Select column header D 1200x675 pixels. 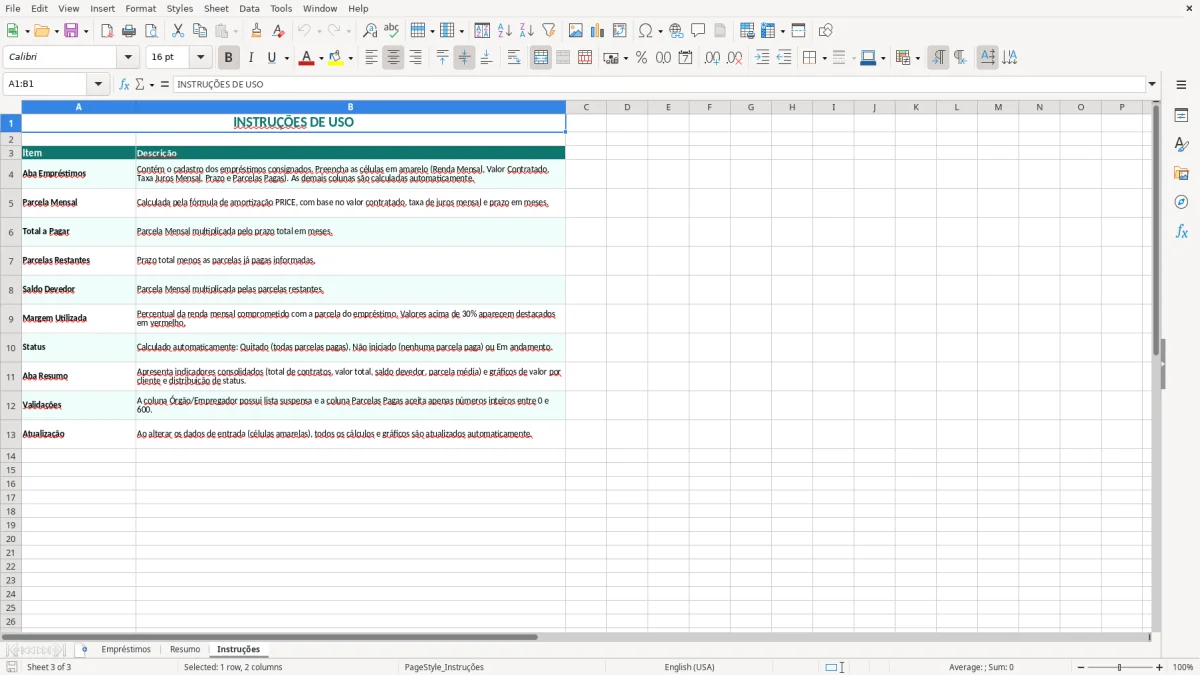[x=627, y=107]
